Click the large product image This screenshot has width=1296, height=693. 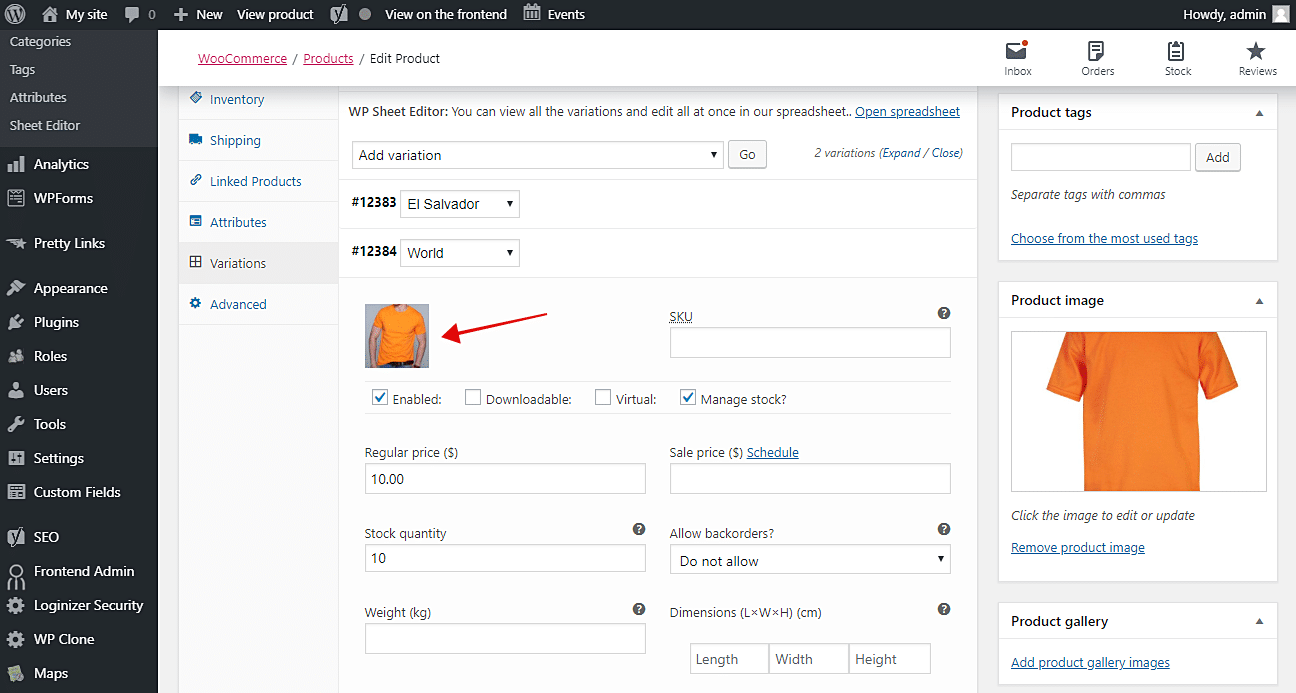tap(1139, 412)
